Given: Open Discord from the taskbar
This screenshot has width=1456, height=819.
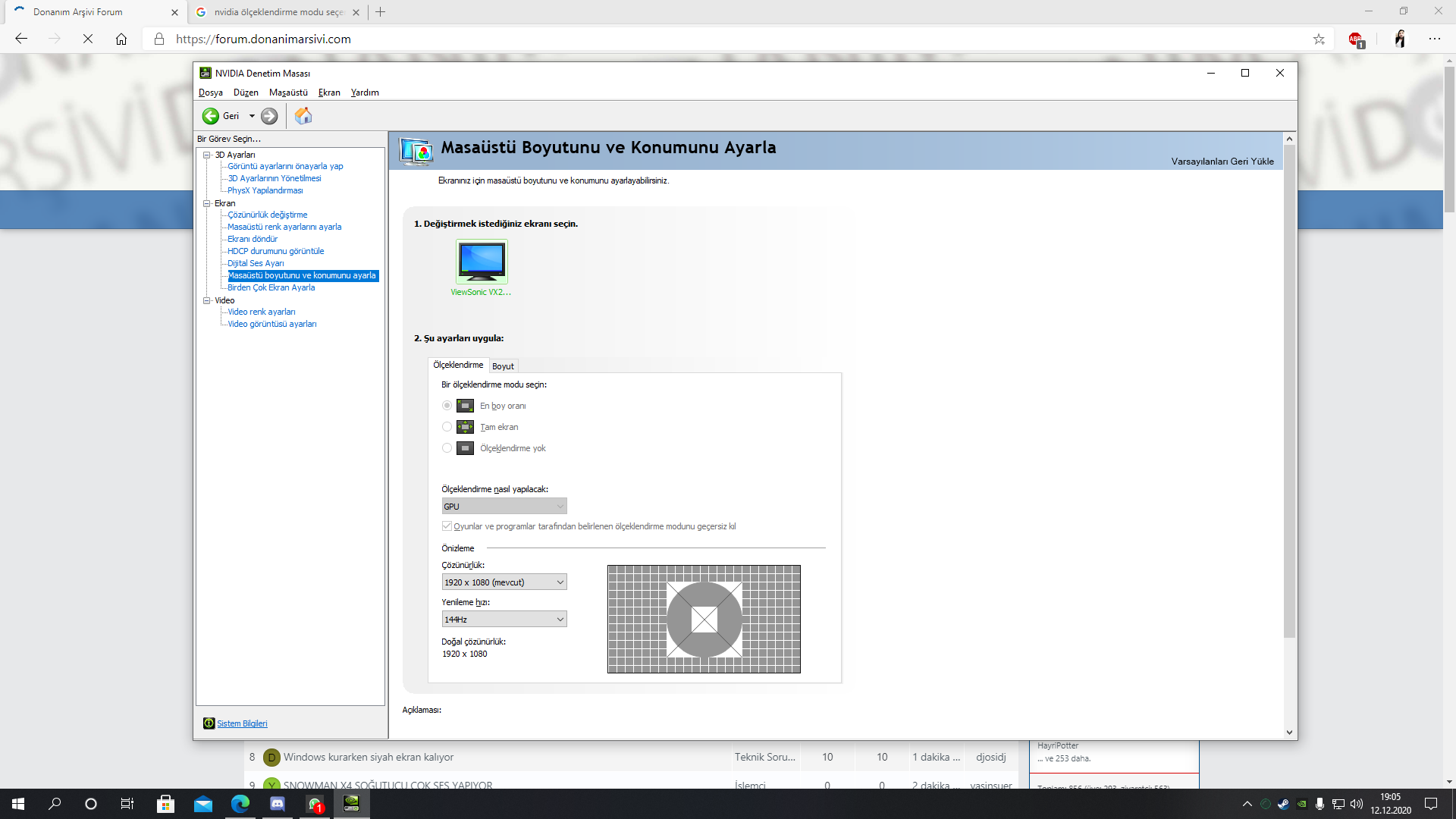Looking at the screenshot, I should pyautogui.click(x=278, y=804).
